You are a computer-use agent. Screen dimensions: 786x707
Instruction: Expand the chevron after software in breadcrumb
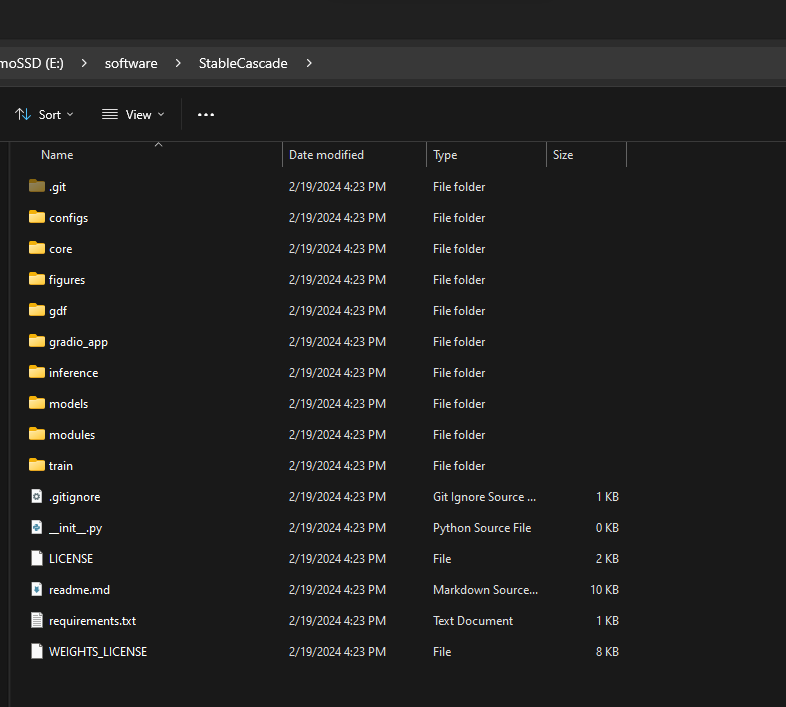pos(178,63)
